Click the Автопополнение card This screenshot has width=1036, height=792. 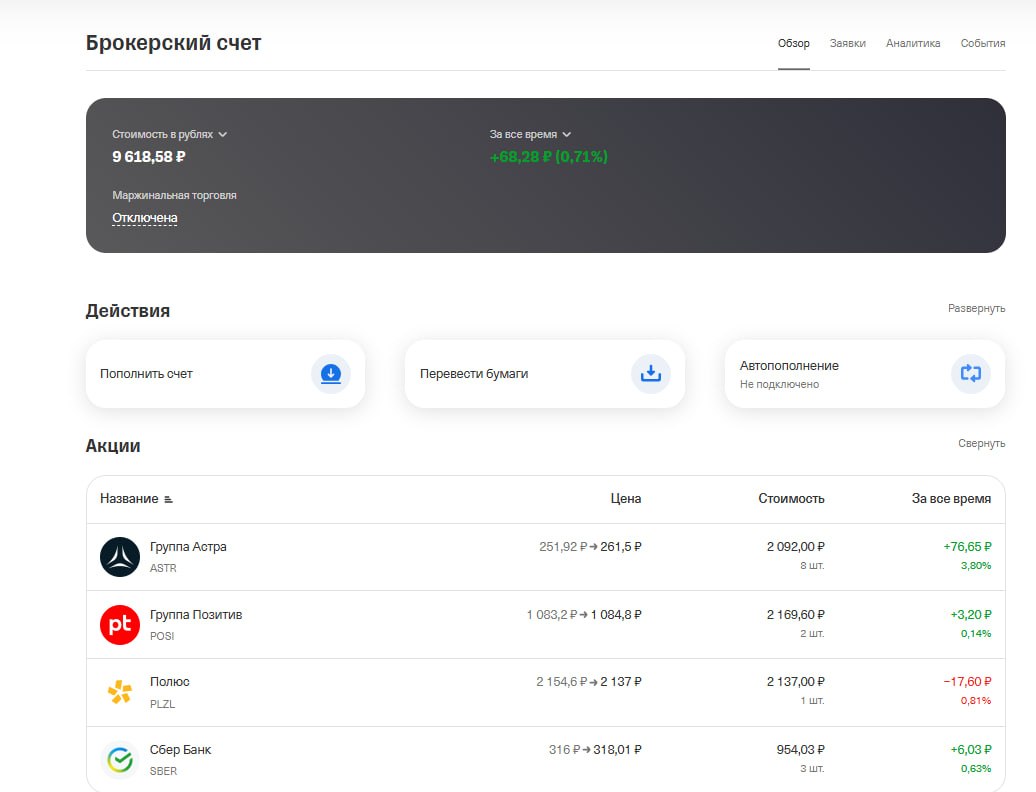pyautogui.click(x=865, y=374)
